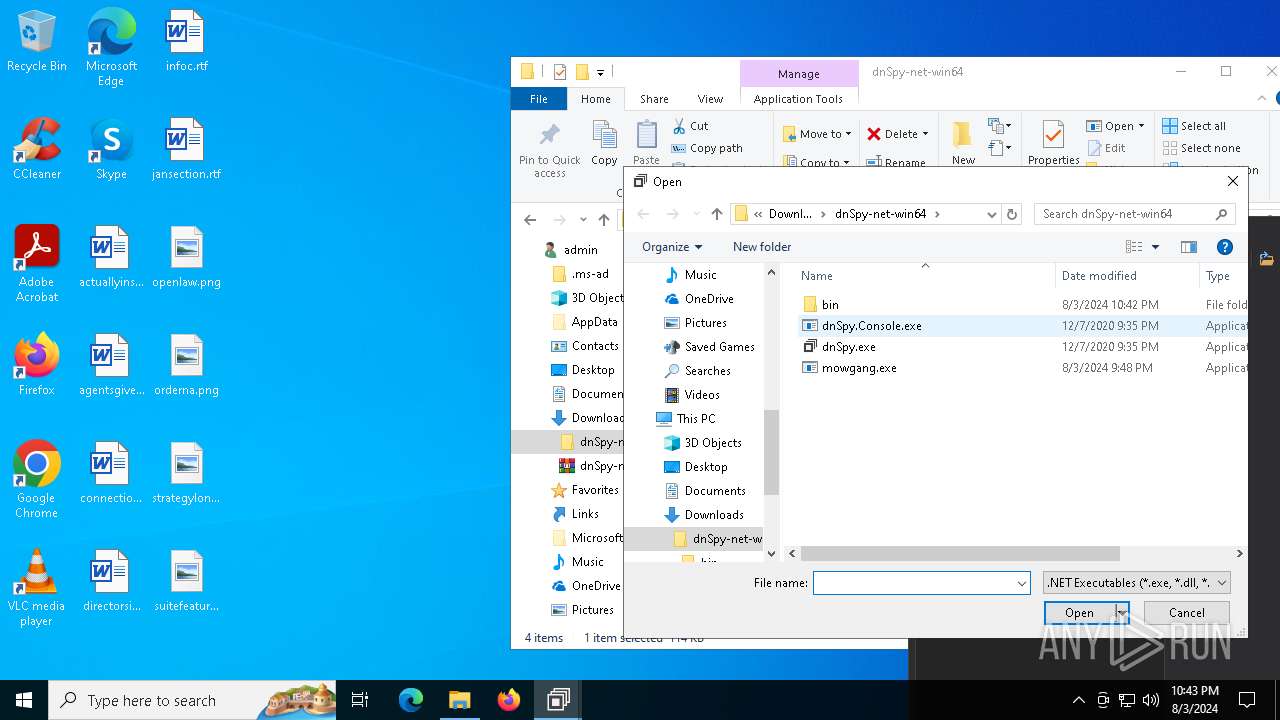The image size is (1280, 720).
Task: Click Cancel button in dialog
Action: (1187, 613)
